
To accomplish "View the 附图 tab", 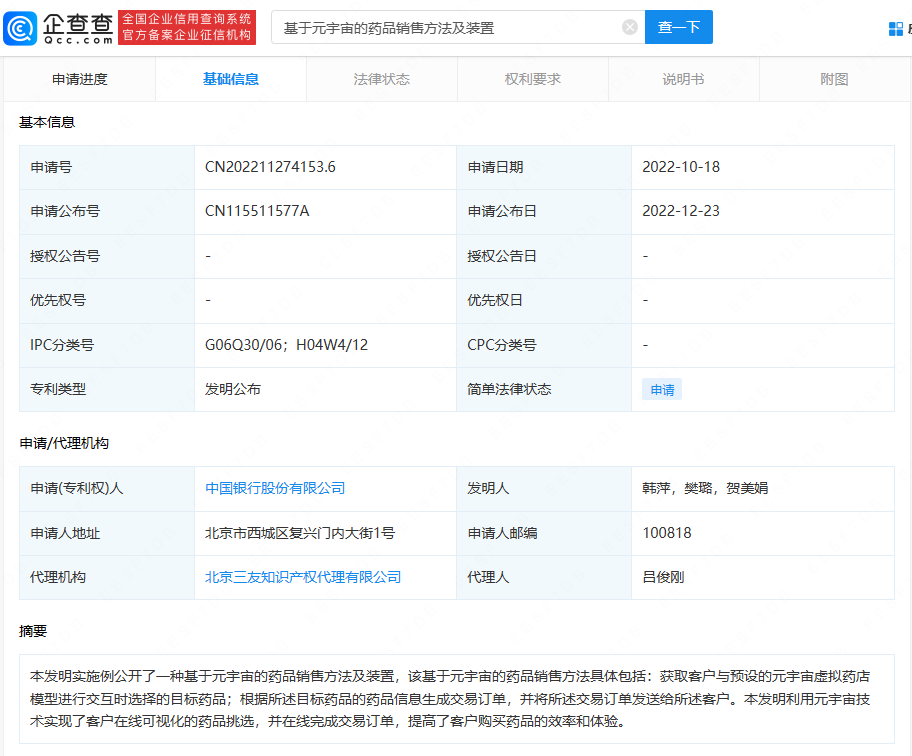I will [834, 79].
